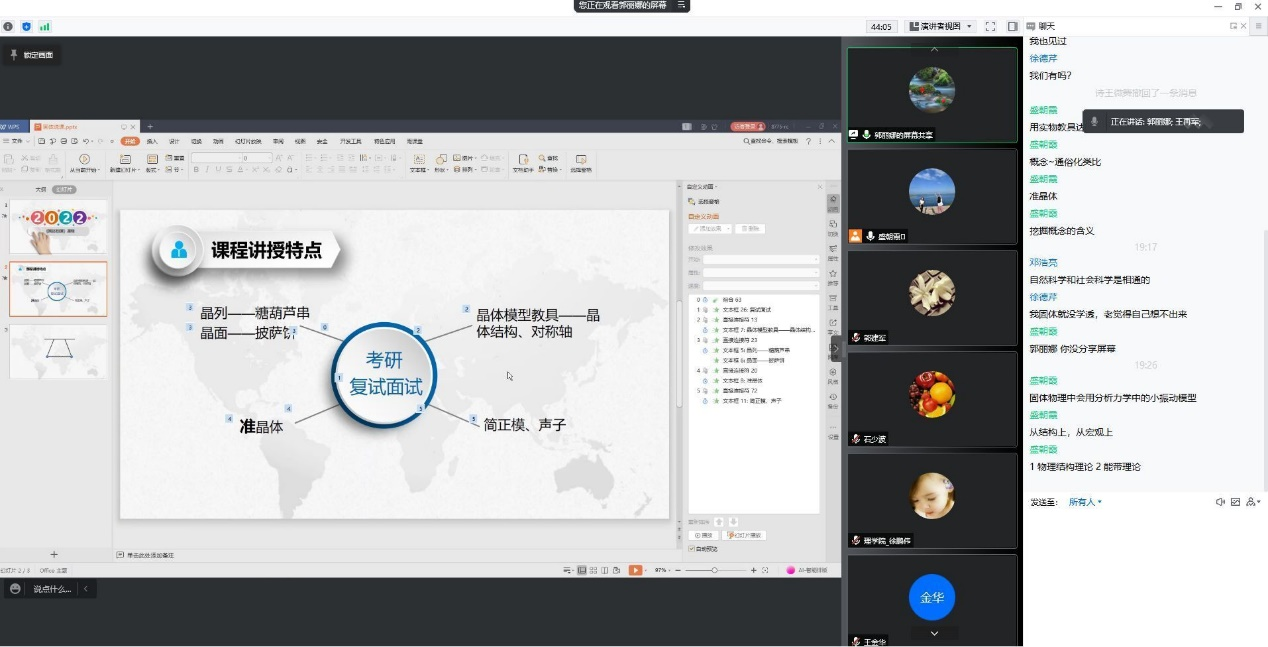The width and height of the screenshot is (1268, 647).
Task: Click the pop-out icon on the chat header
Action: coord(1234,26)
